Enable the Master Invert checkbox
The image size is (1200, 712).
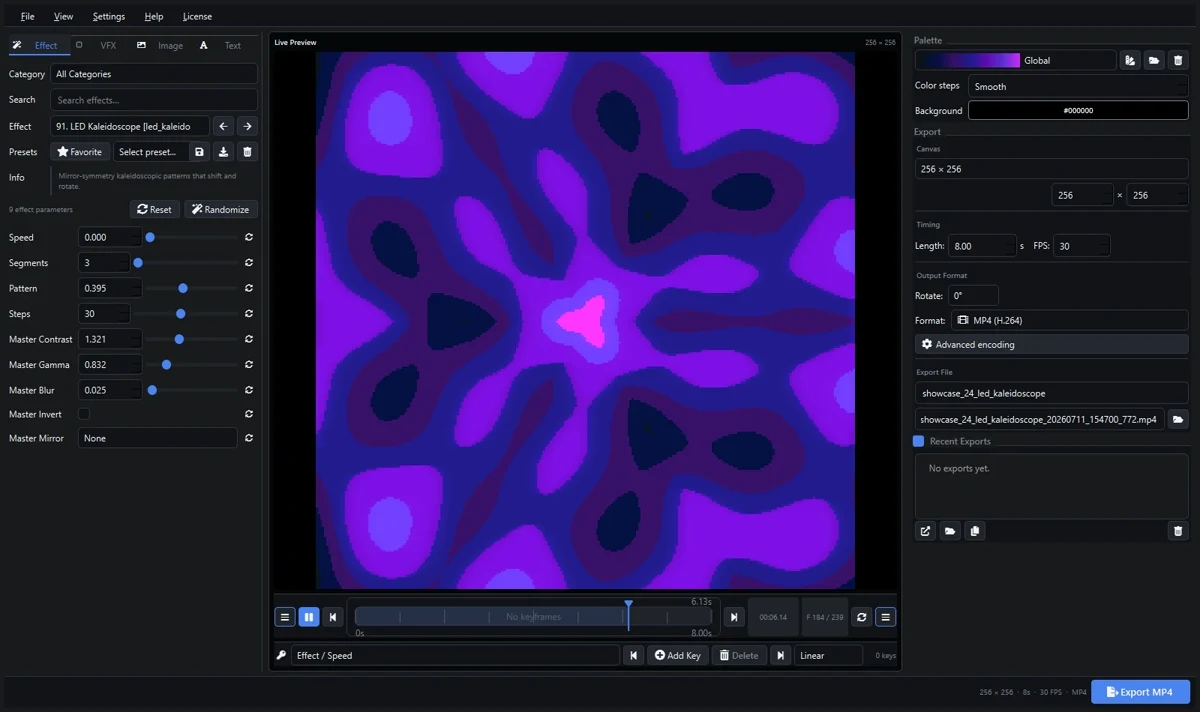[x=84, y=414]
